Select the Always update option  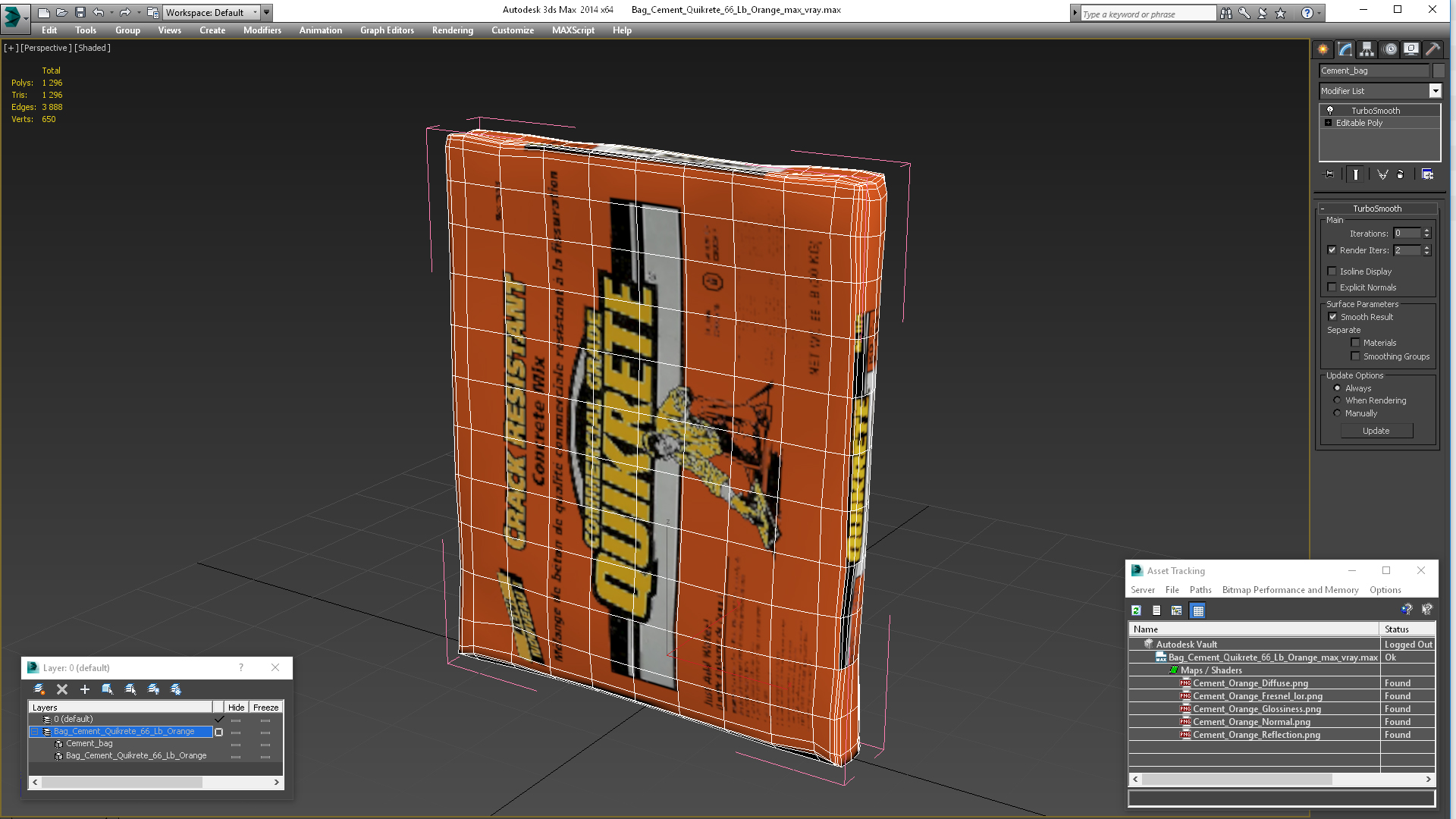pos(1338,388)
